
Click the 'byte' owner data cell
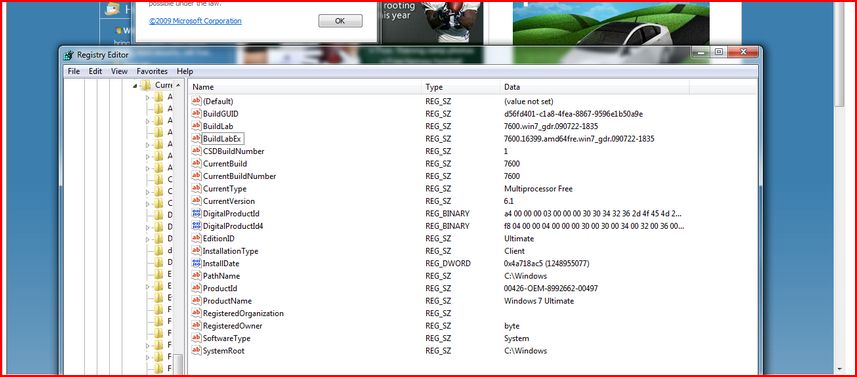coord(512,326)
